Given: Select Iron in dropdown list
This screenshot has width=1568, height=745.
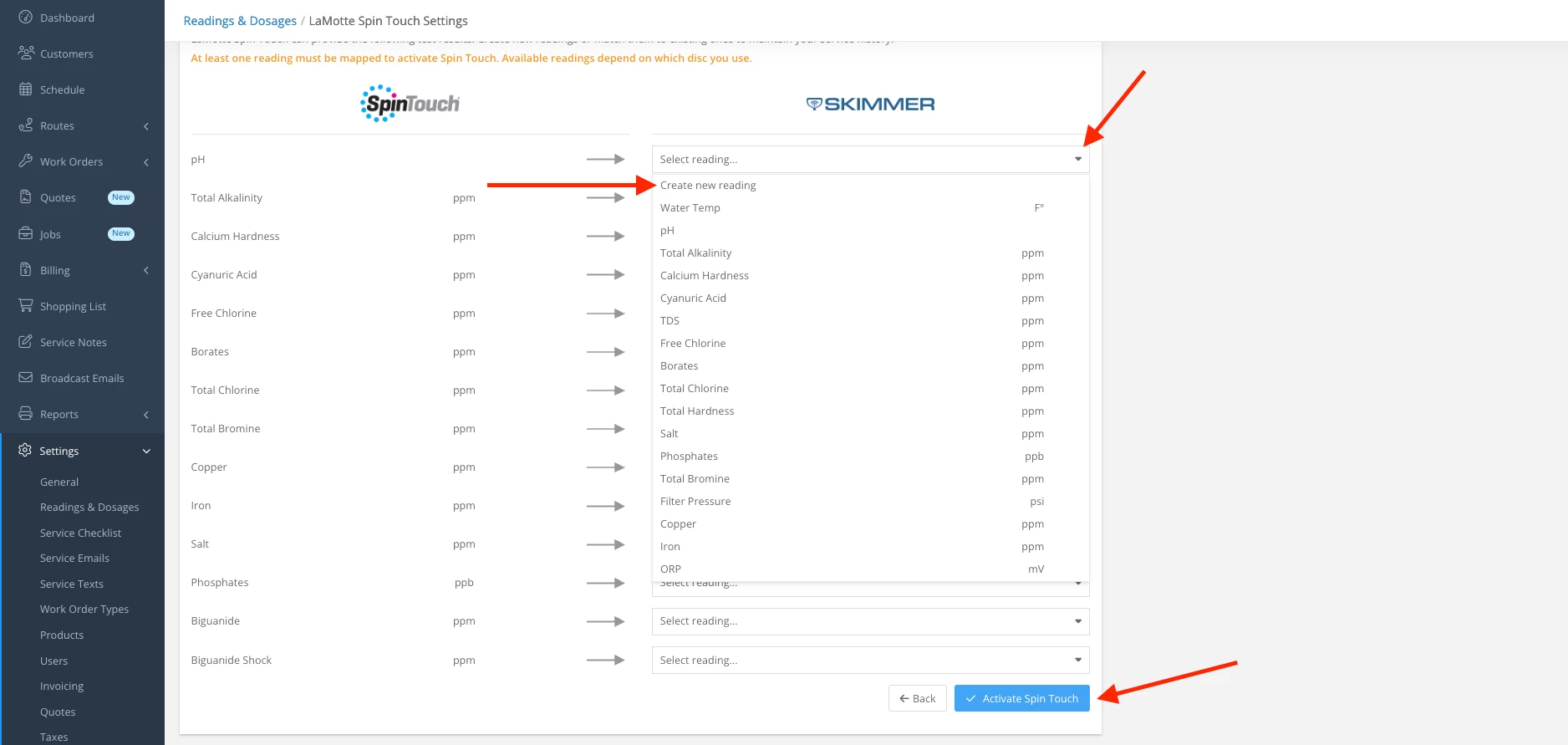Looking at the screenshot, I should click(x=870, y=547).
